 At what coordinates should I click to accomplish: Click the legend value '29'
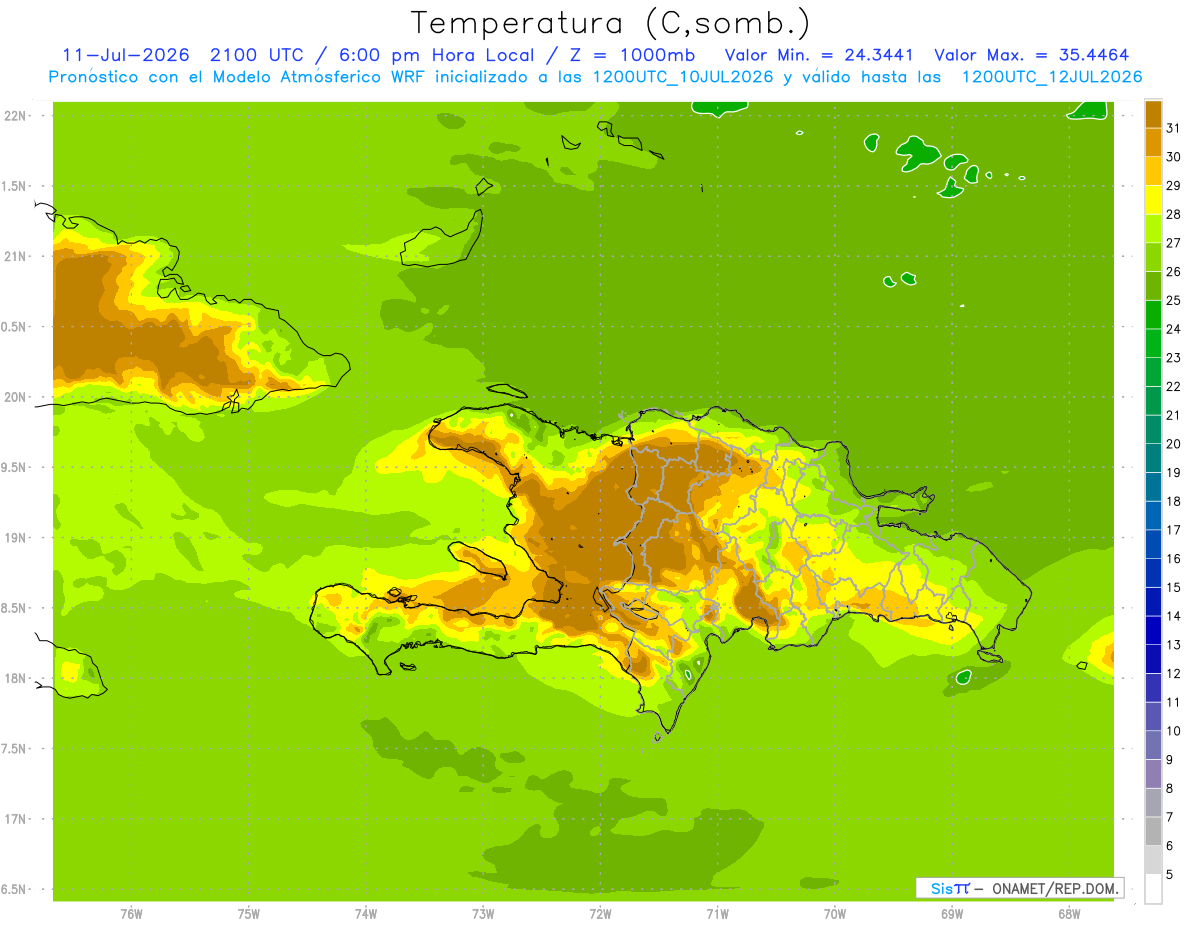[x=1174, y=186]
